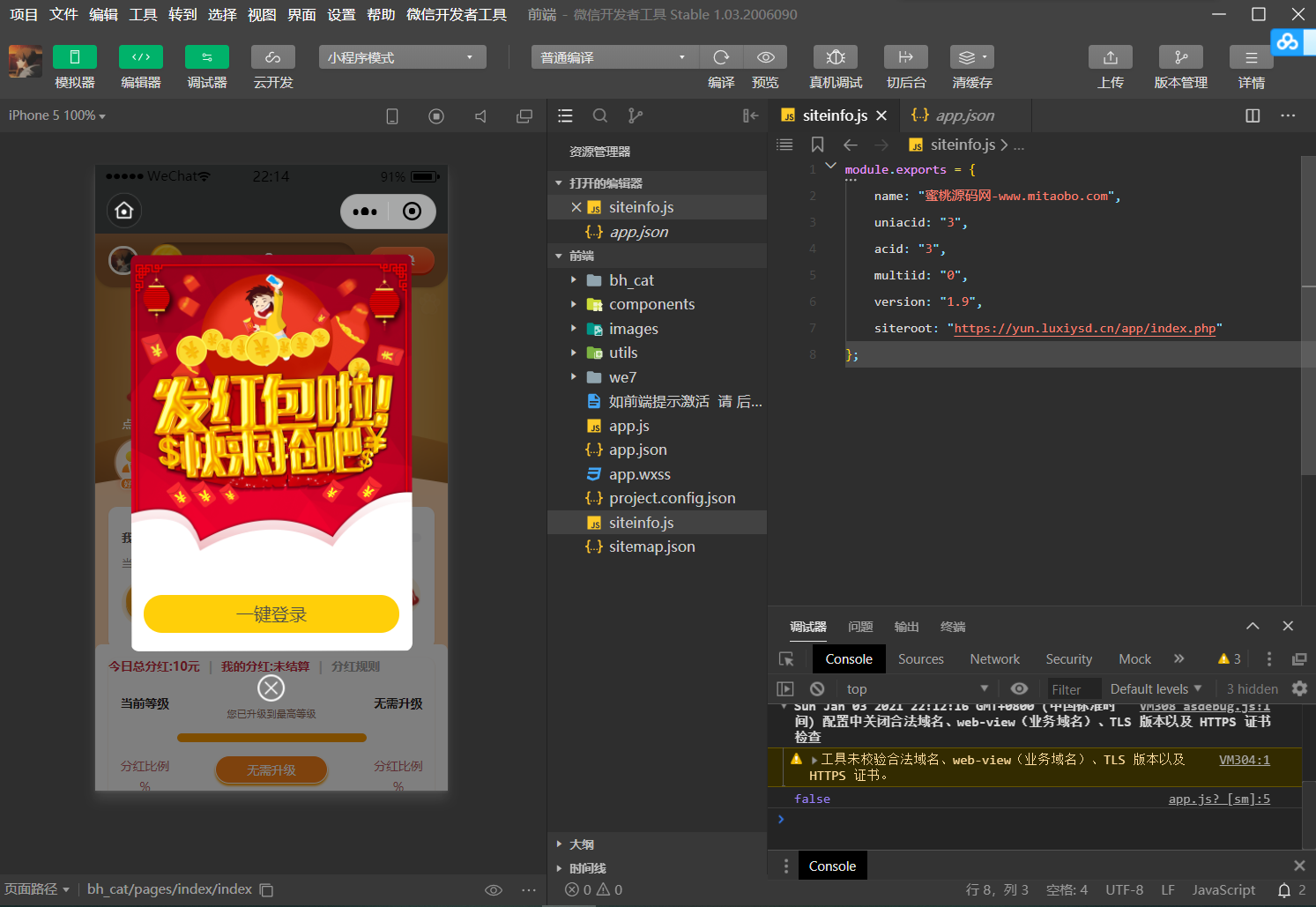Open source control branch icon in sidebar

tap(636, 115)
